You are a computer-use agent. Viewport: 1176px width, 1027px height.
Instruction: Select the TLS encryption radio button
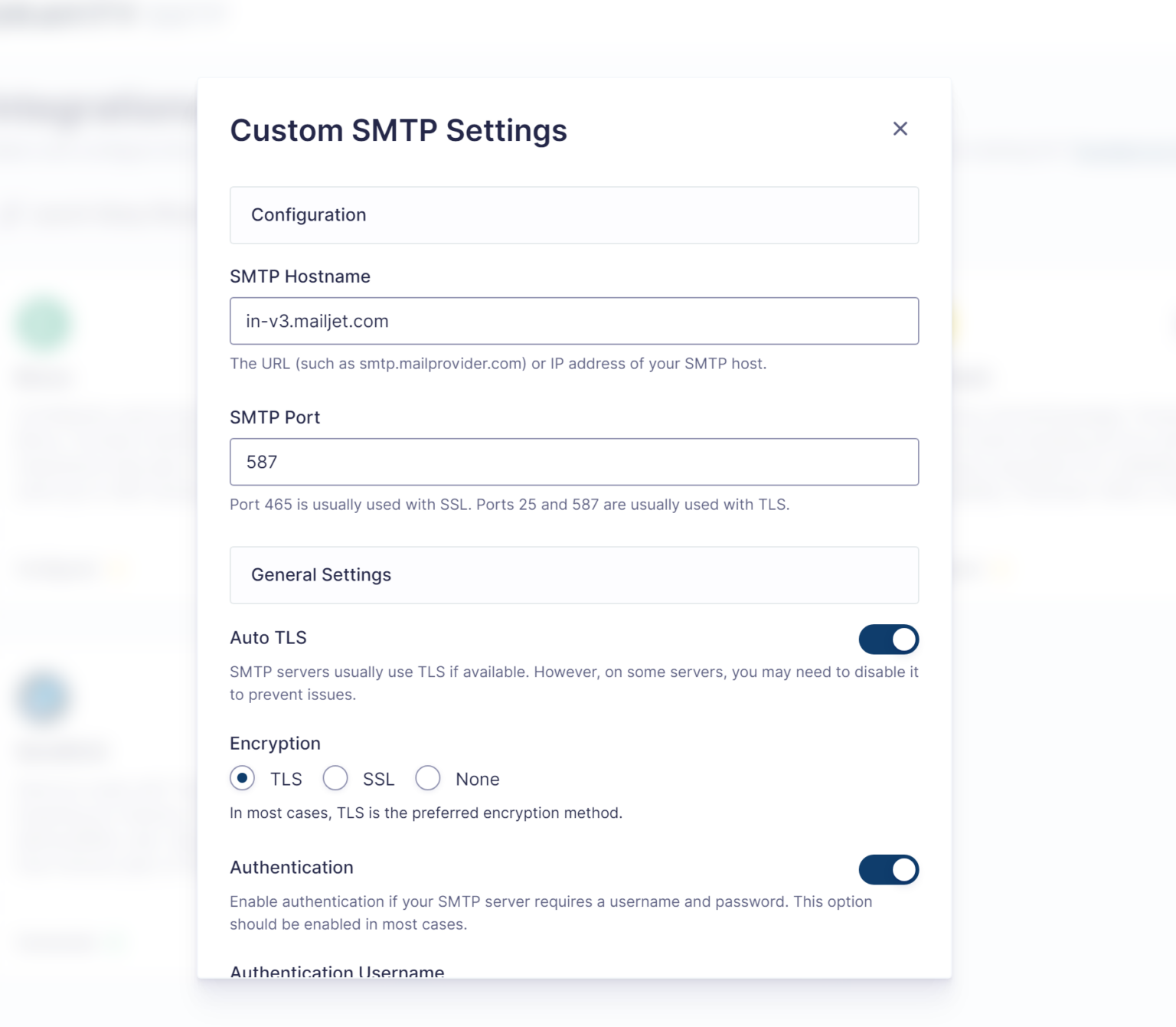[242, 778]
